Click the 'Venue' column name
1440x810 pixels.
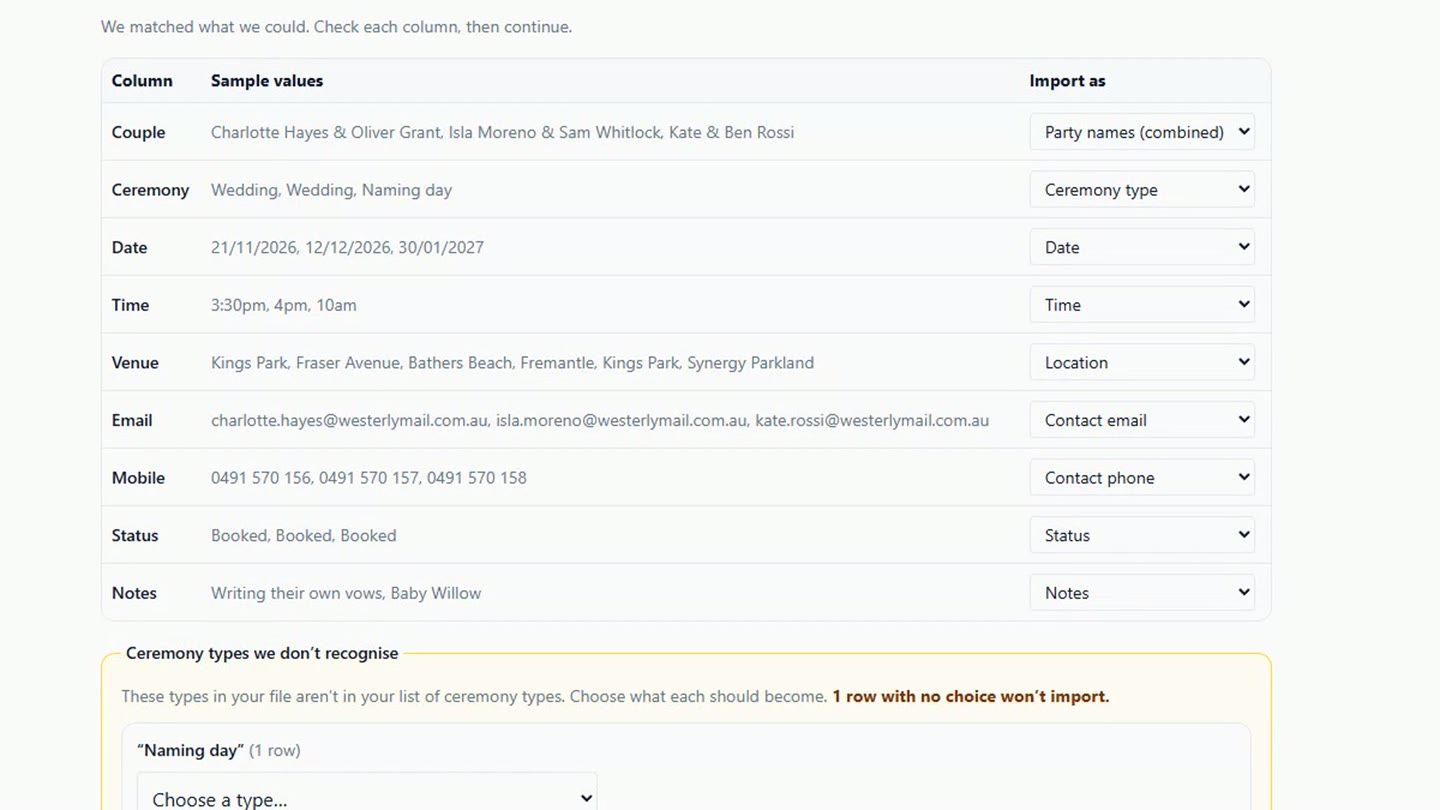point(135,363)
